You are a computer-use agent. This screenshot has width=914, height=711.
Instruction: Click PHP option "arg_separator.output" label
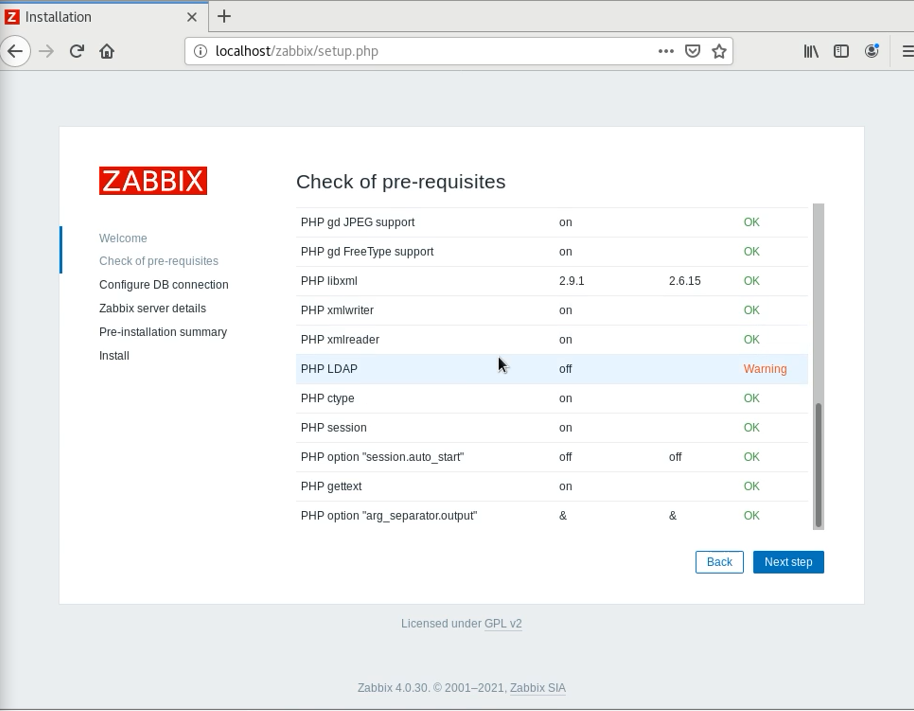point(389,516)
